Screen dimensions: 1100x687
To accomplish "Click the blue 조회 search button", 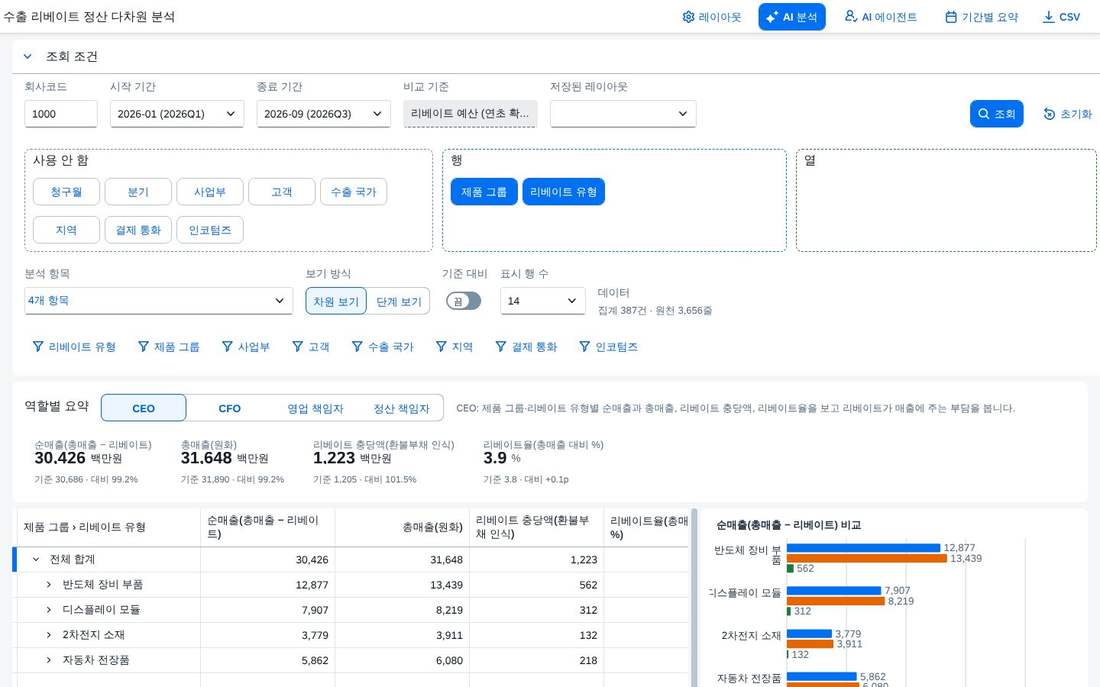I will pos(996,114).
